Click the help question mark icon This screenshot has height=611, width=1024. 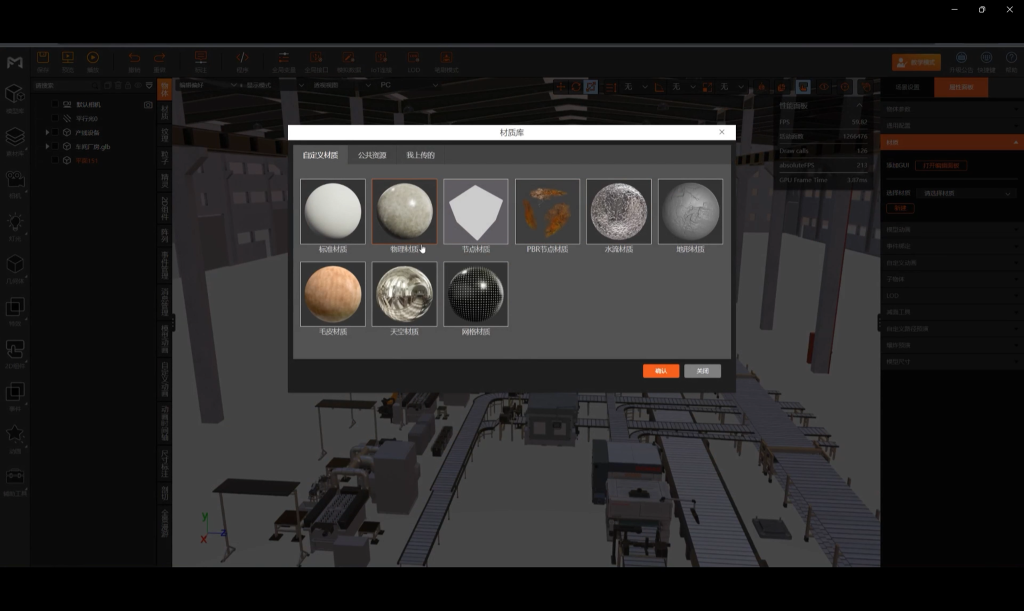tap(1009, 59)
